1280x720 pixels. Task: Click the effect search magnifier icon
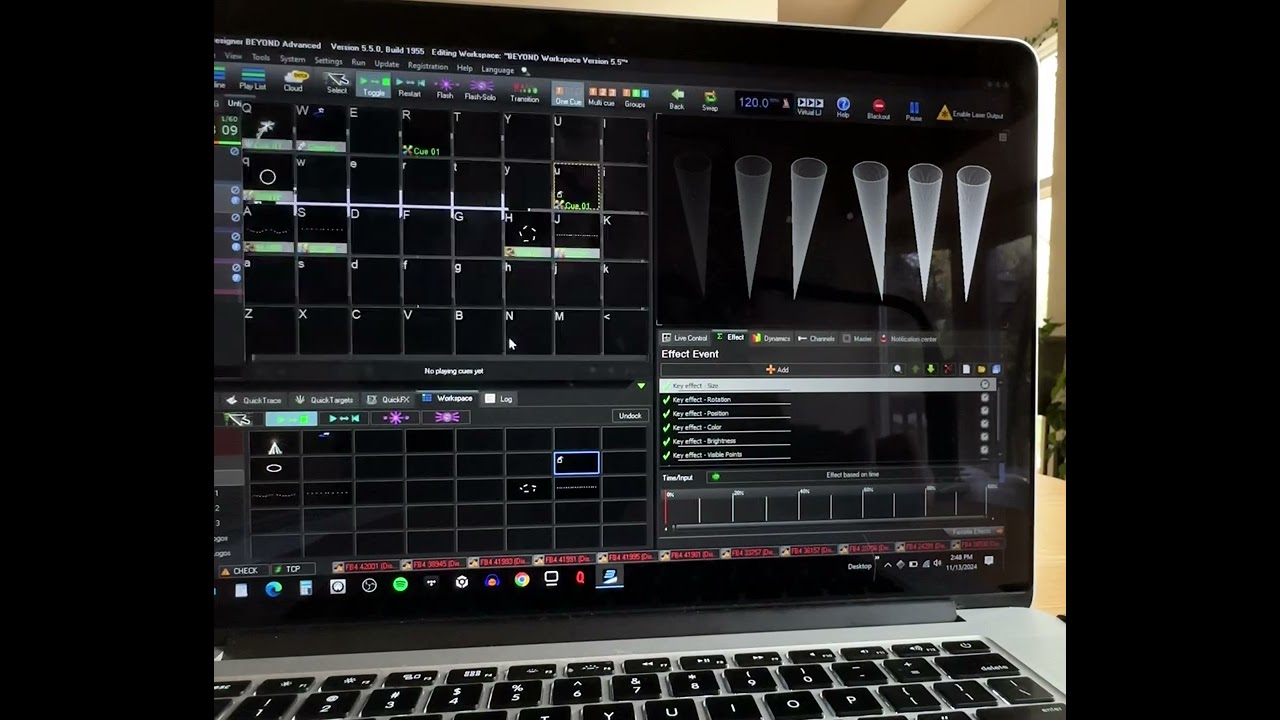[898, 369]
